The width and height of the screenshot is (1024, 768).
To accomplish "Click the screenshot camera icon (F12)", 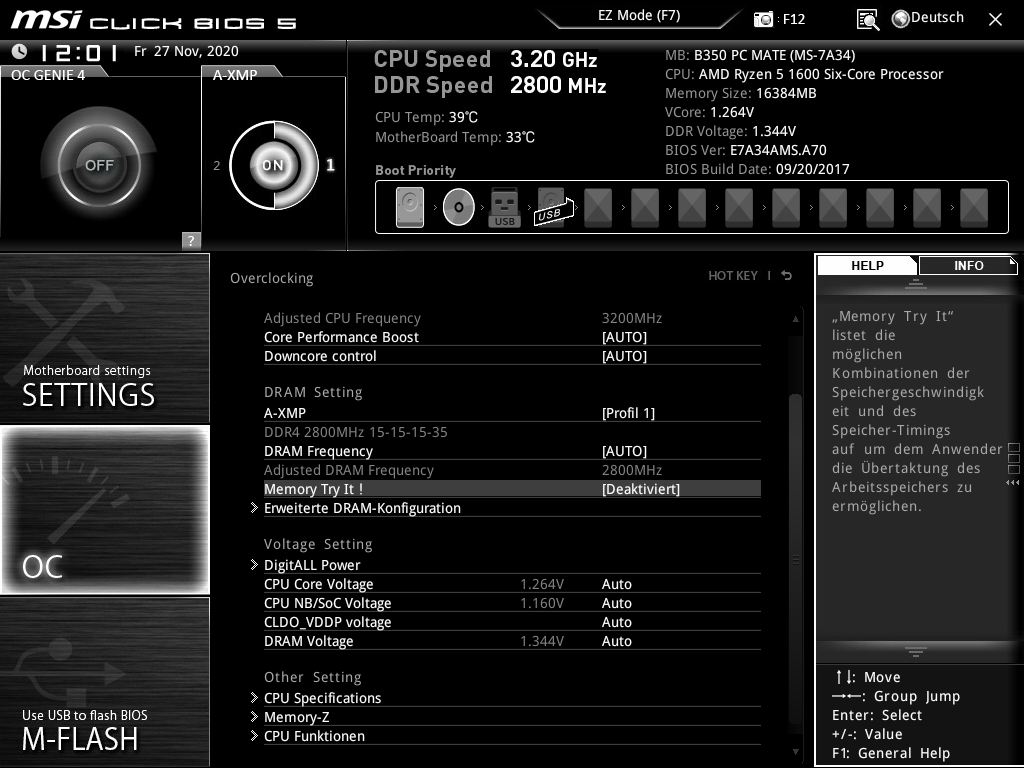I will click(763, 19).
